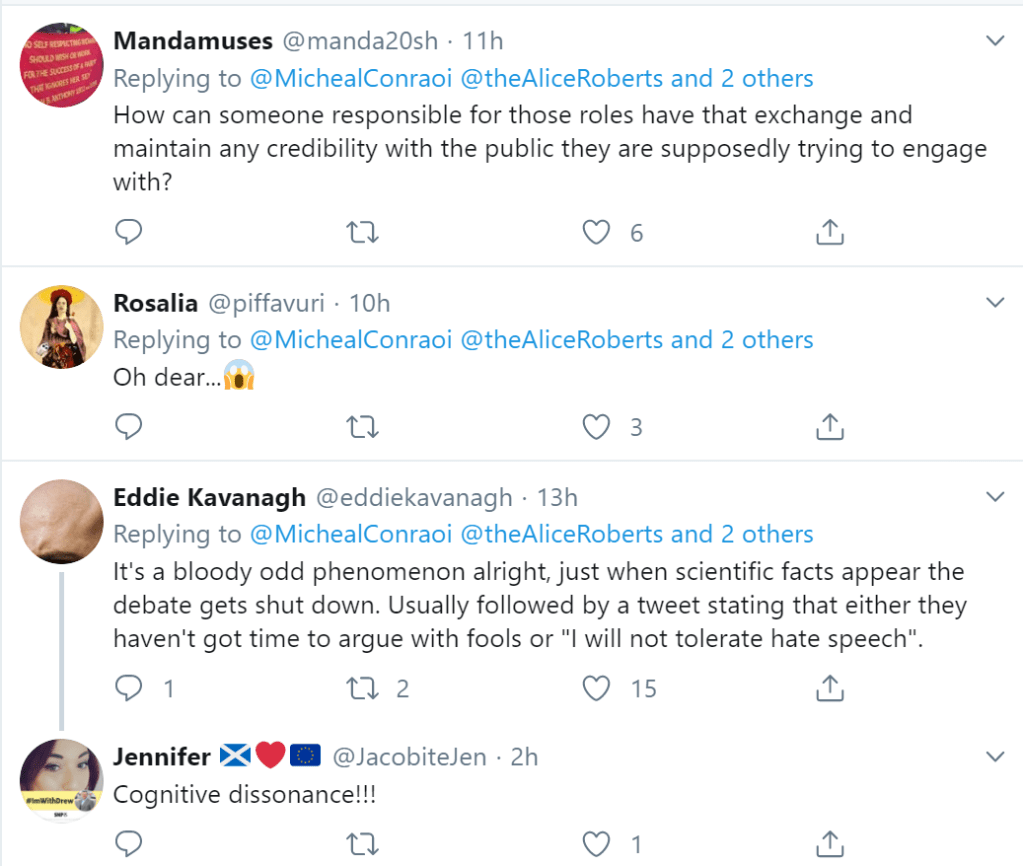Expand the options chevron on Rosalia's tweet

pos(995,302)
